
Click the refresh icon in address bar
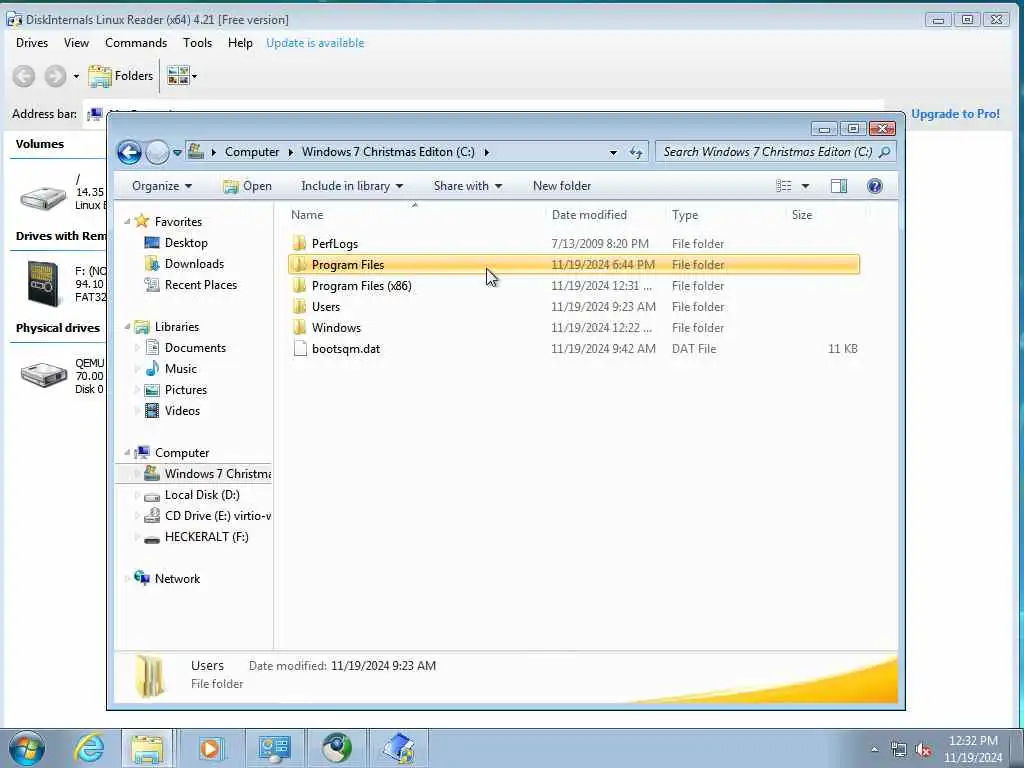click(636, 153)
